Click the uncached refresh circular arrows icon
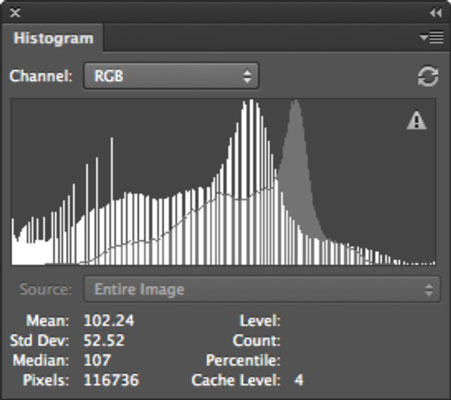The height and width of the screenshot is (400, 451). (x=428, y=77)
